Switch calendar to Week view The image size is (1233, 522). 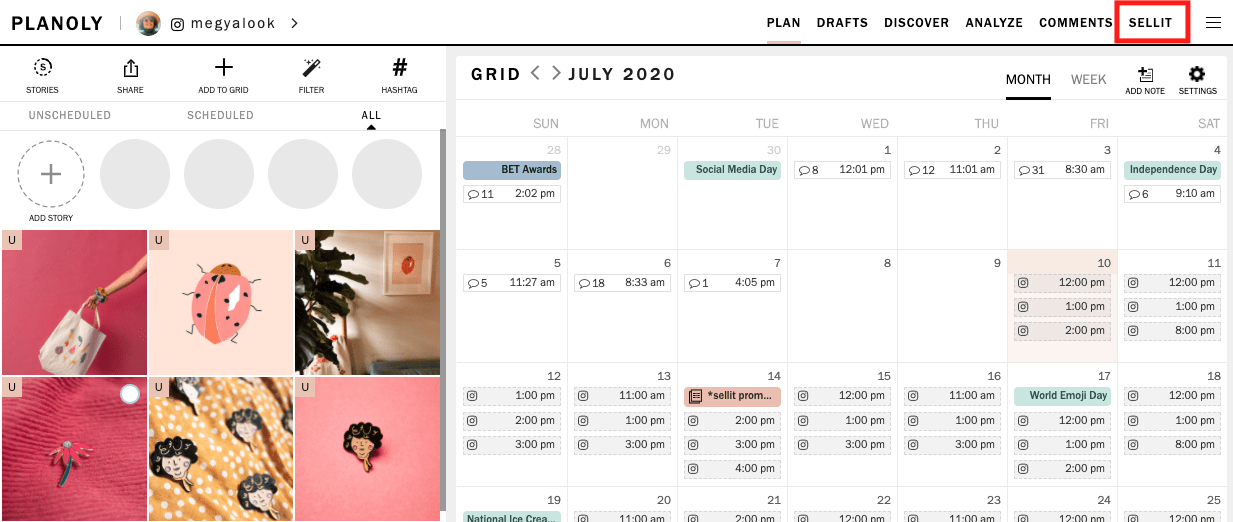(x=1088, y=80)
